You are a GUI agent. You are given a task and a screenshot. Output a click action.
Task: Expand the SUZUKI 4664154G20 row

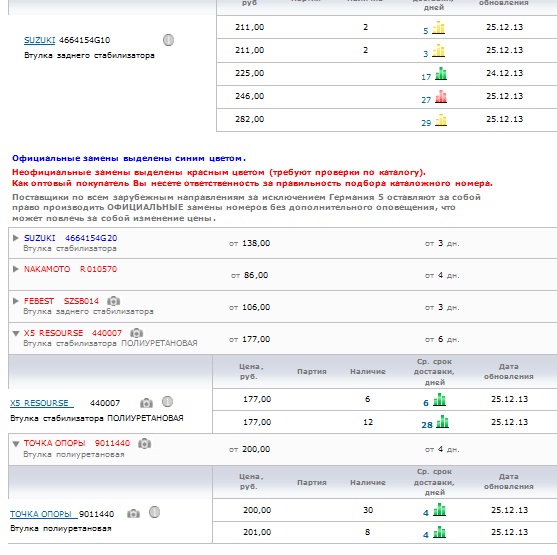coord(15,238)
